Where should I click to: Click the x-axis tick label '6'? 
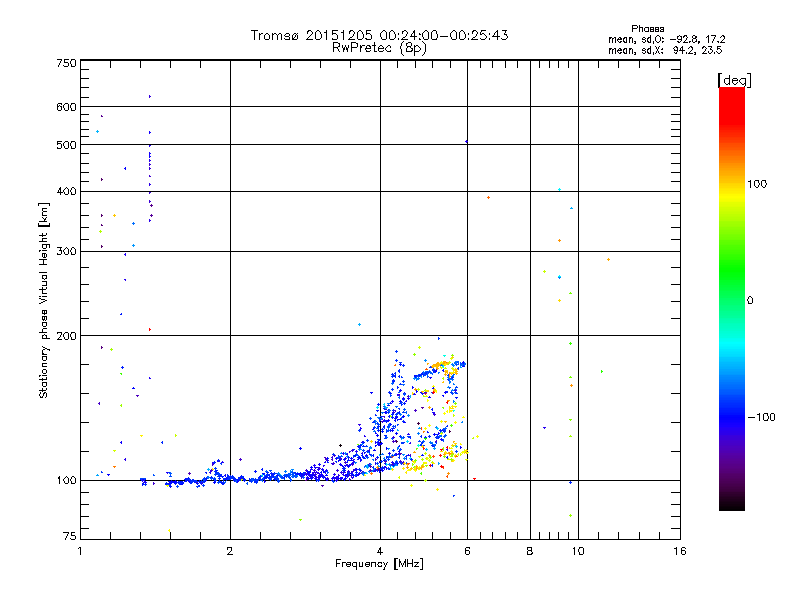click(467, 551)
